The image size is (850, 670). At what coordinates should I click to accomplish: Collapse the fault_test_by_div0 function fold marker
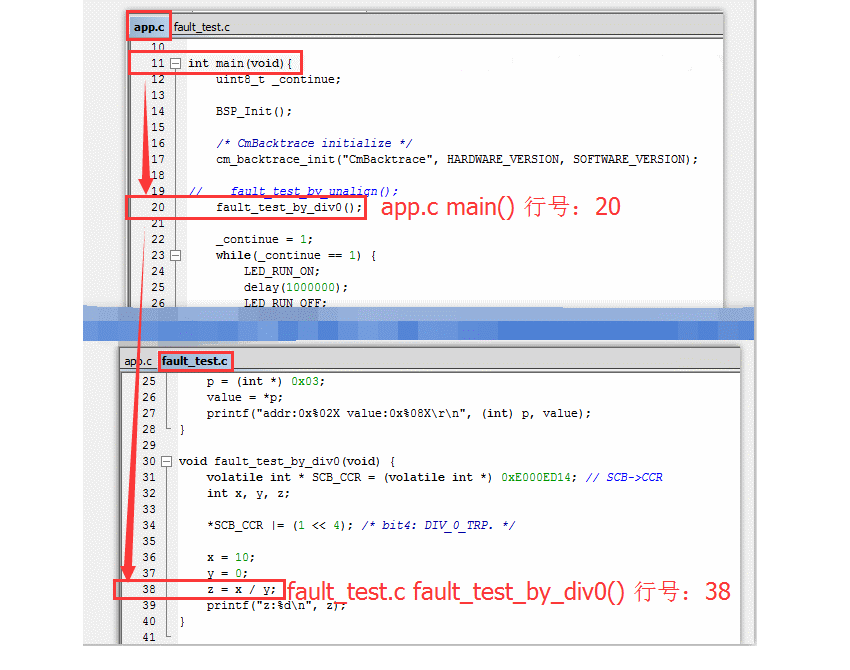[x=166, y=461]
